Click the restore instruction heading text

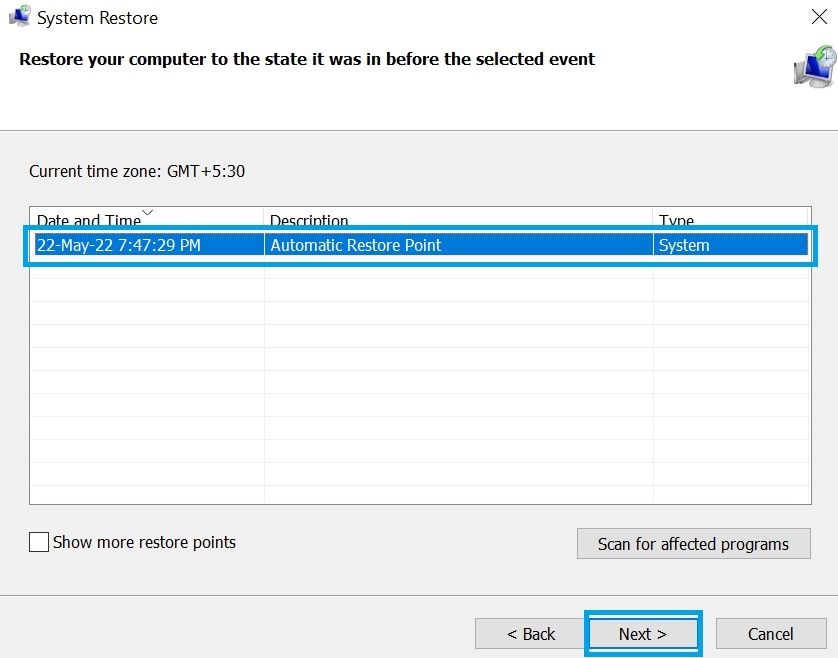click(x=306, y=59)
